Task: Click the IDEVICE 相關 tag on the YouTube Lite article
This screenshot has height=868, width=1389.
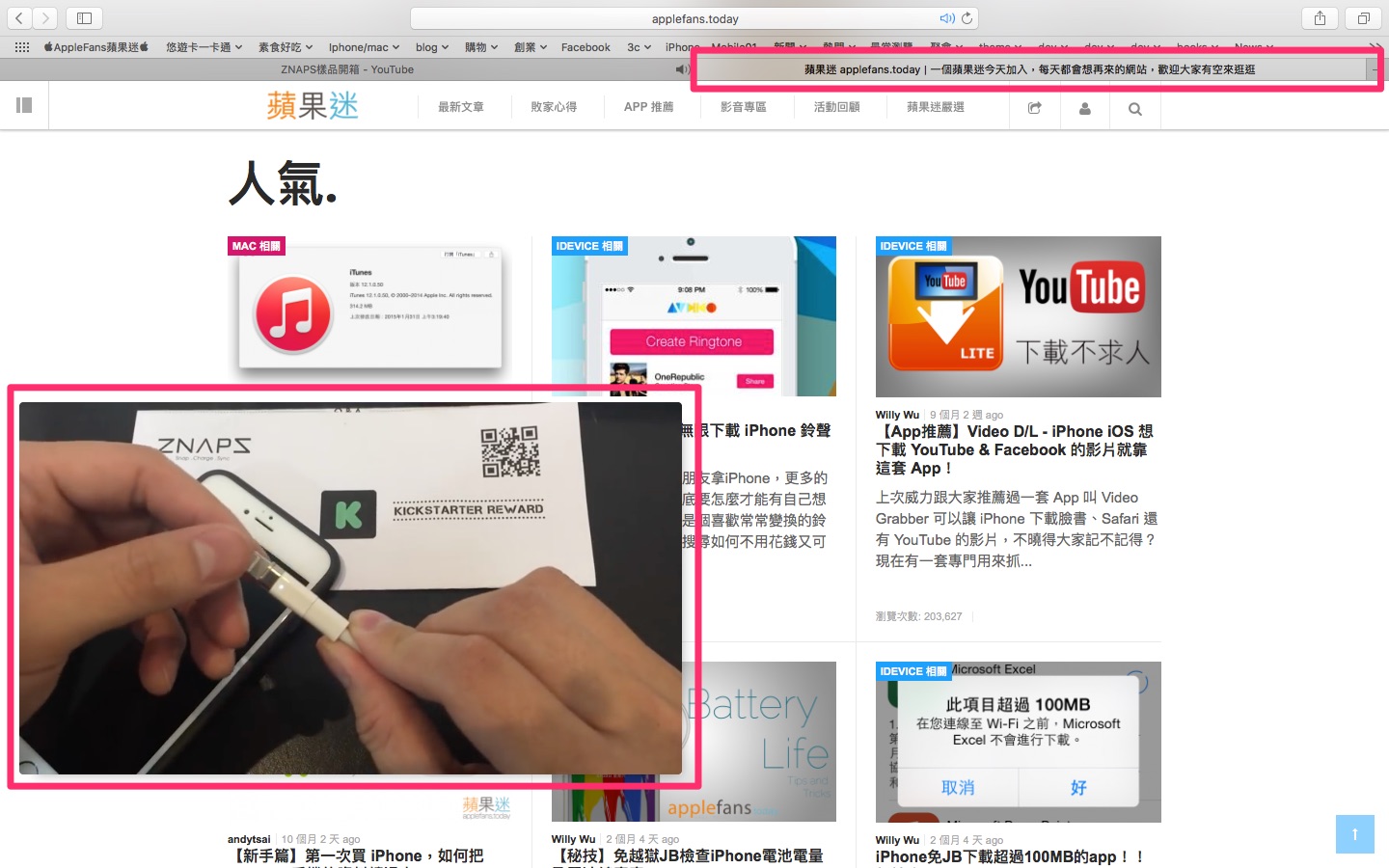Action: [913, 246]
